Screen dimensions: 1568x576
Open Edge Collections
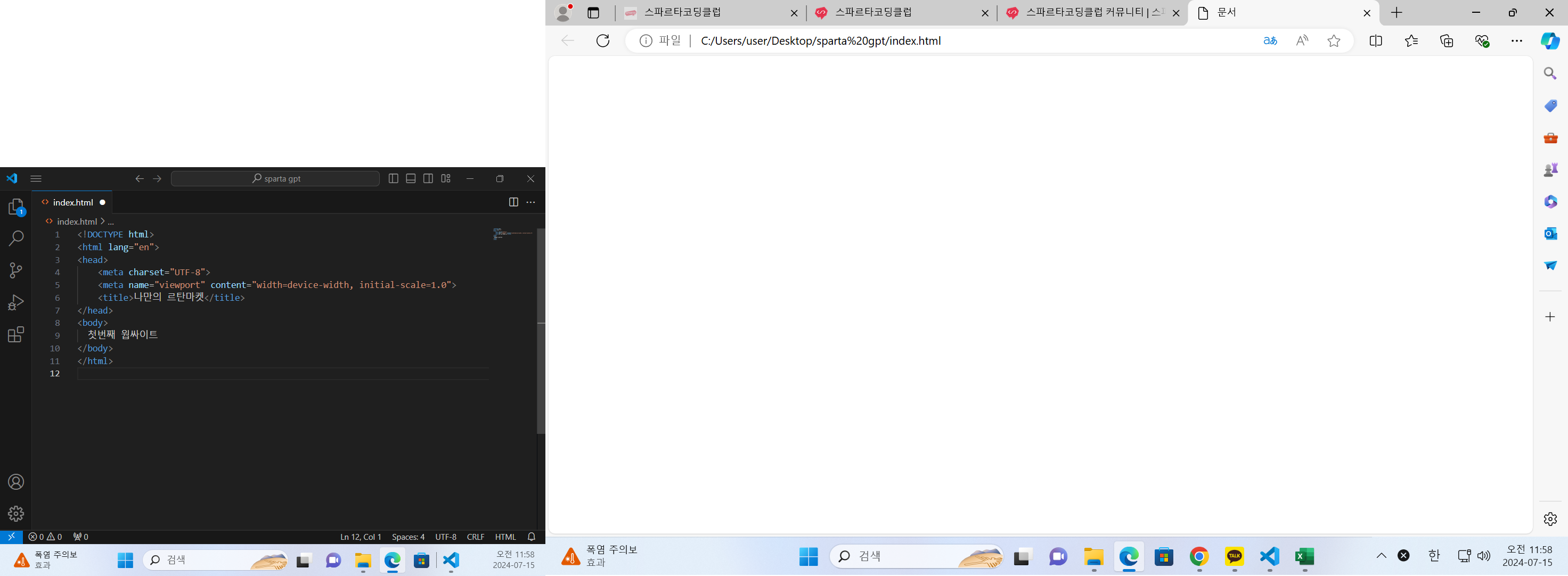pos(1446,41)
